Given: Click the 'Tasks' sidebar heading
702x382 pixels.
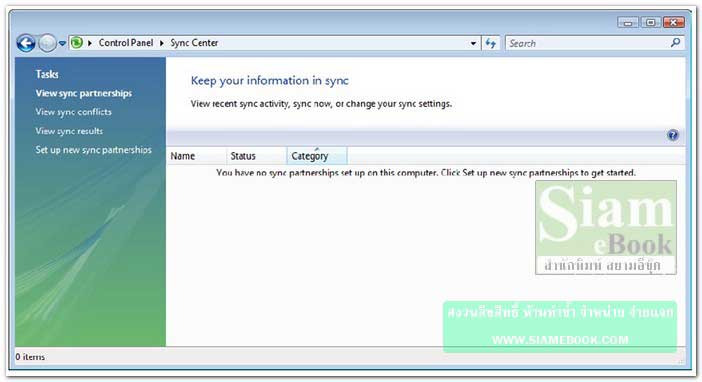Looking at the screenshot, I should [x=47, y=74].
